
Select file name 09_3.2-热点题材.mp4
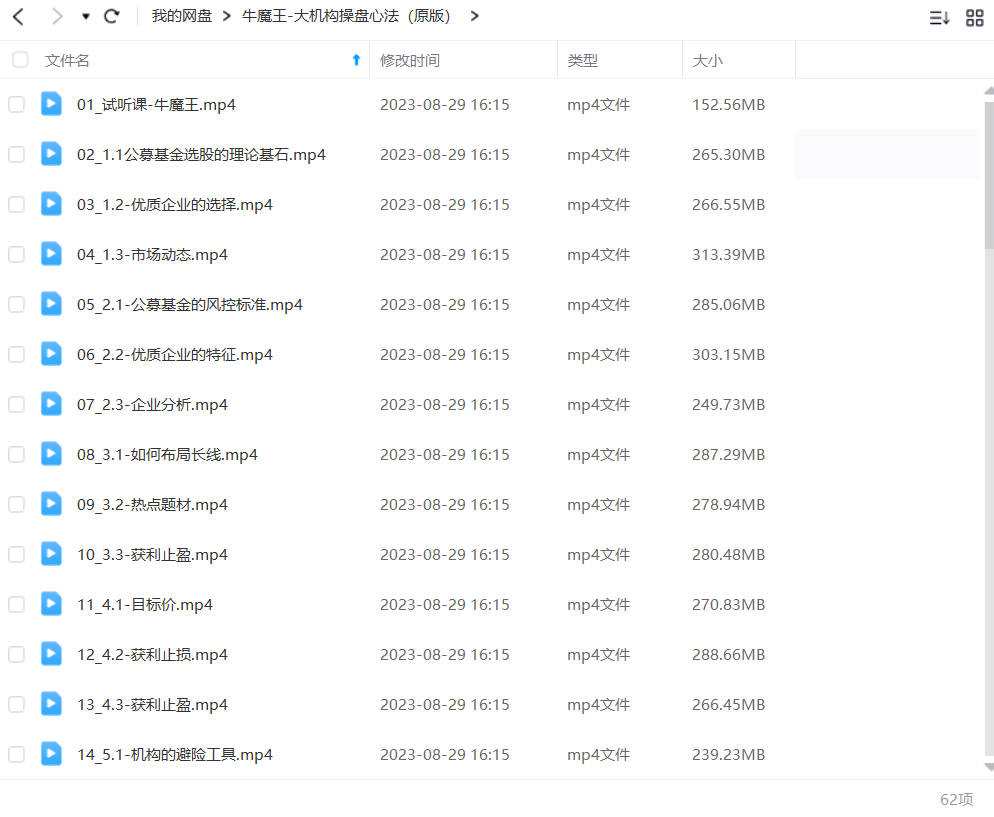pyautogui.click(x=152, y=505)
